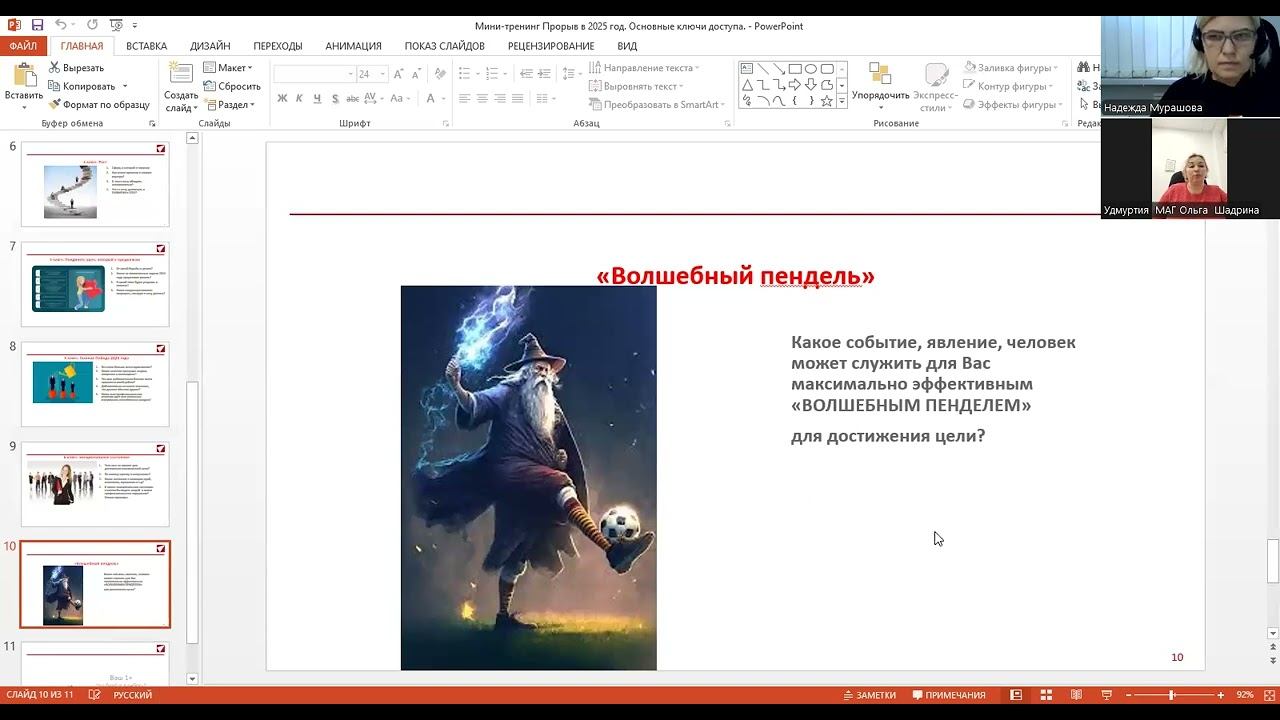1280x720 pixels.
Task: Open the Раздел section dropdown
Action: [x=230, y=104]
